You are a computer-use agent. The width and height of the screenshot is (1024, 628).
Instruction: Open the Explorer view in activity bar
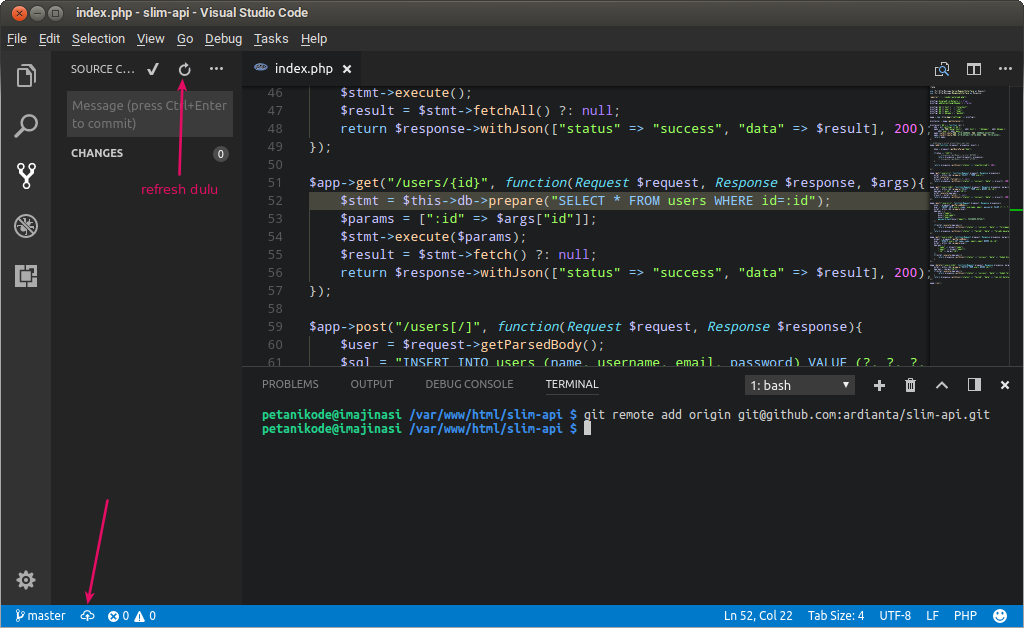point(25,76)
